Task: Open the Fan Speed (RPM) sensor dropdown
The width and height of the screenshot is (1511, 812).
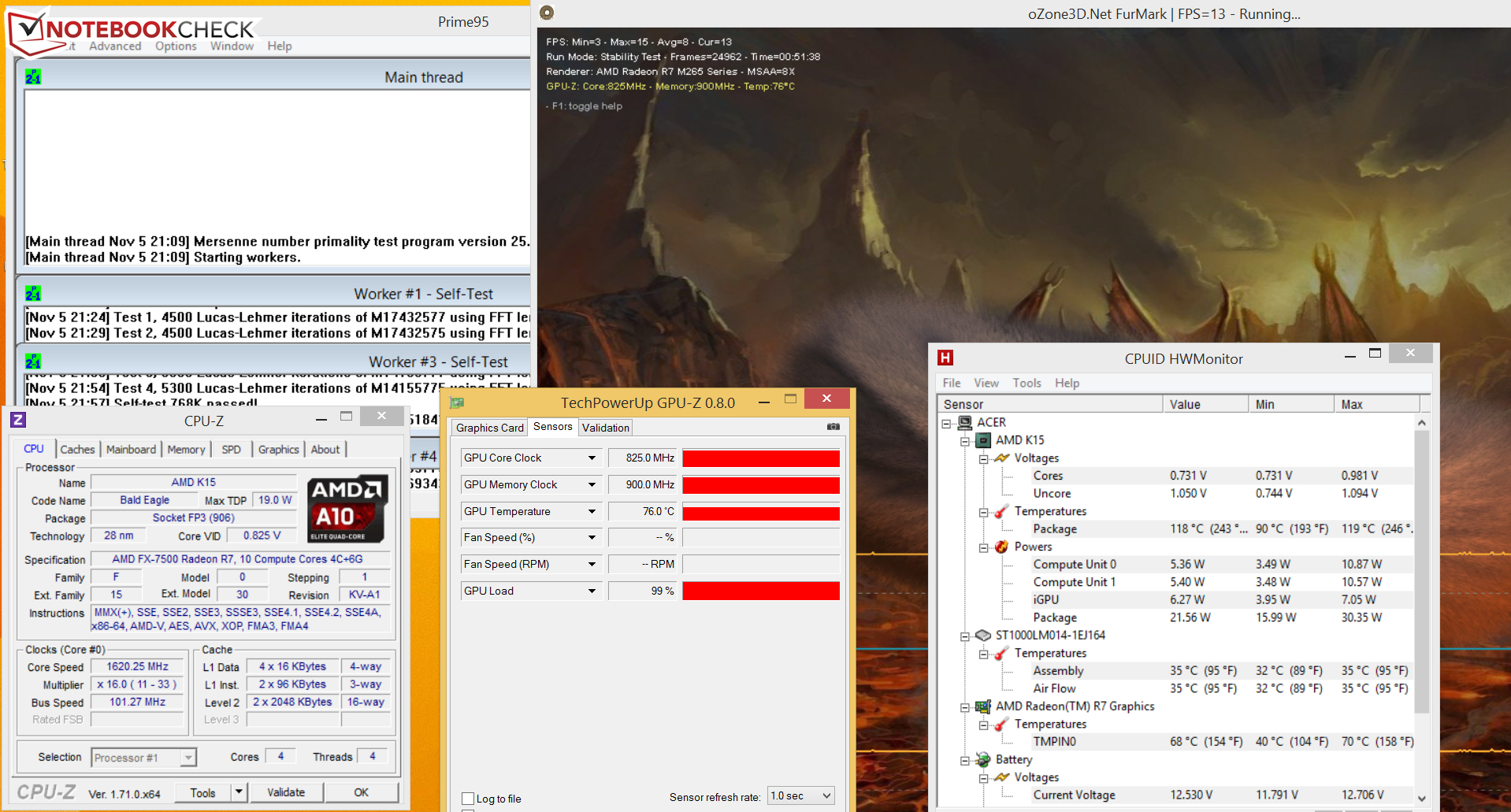Action: pos(592,564)
